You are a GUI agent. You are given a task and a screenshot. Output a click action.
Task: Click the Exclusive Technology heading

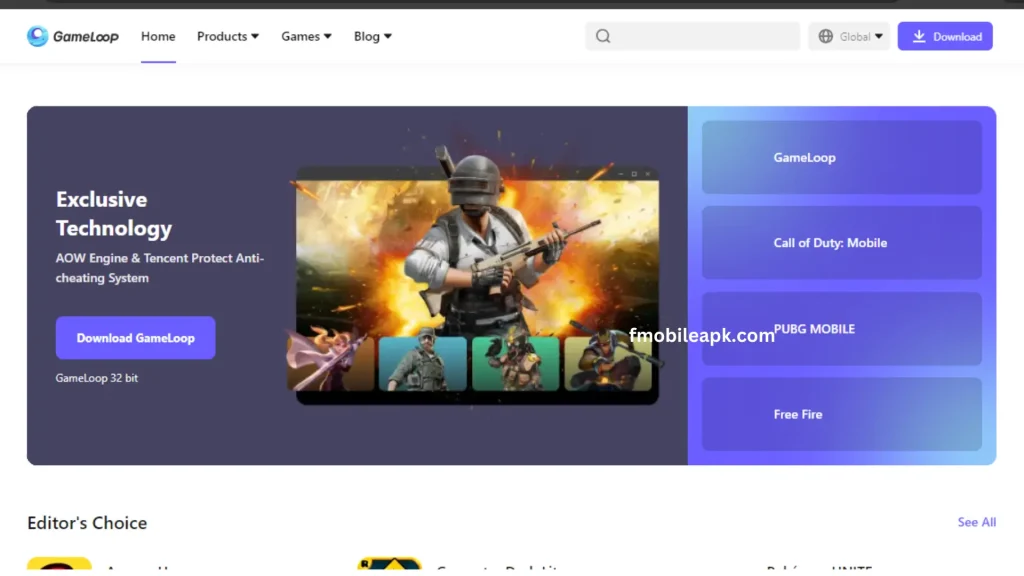coord(114,214)
